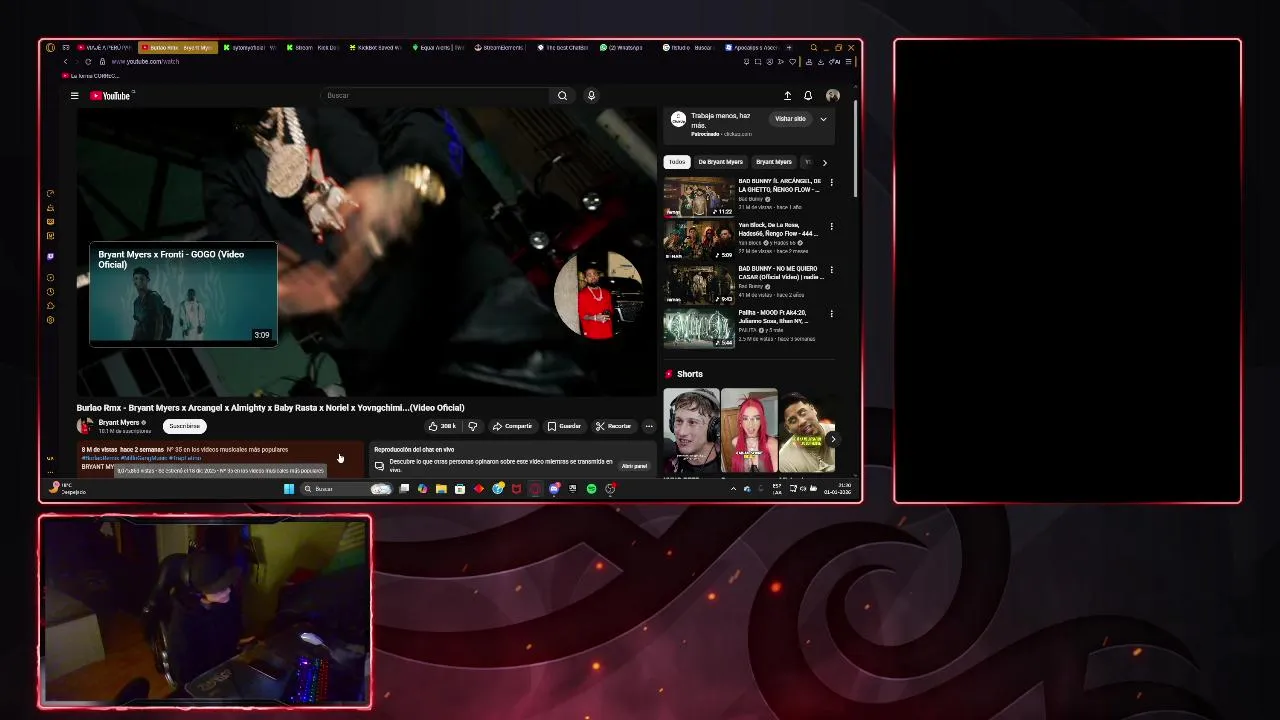Viewport: 1280px width, 720px height.
Task: Show hidden system tray icons chevron
Action: [732, 489]
